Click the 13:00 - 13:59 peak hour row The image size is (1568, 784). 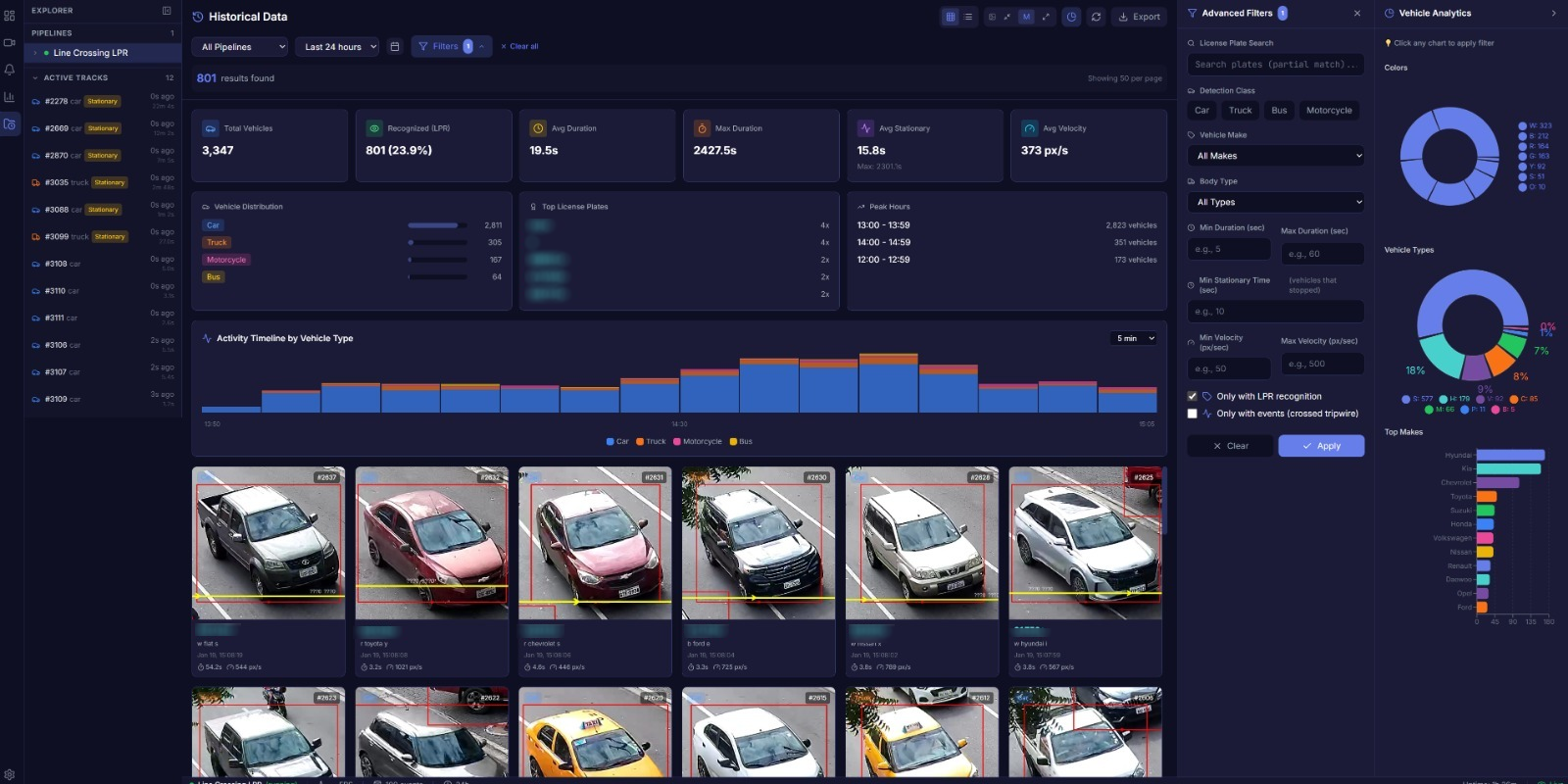(x=1006, y=225)
